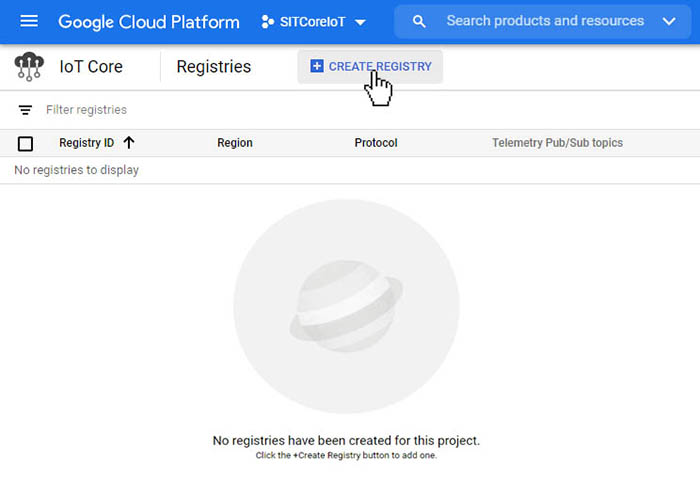The width and height of the screenshot is (700, 492).
Task: Expand the search bar chevron arrow
Action: coord(669,21)
